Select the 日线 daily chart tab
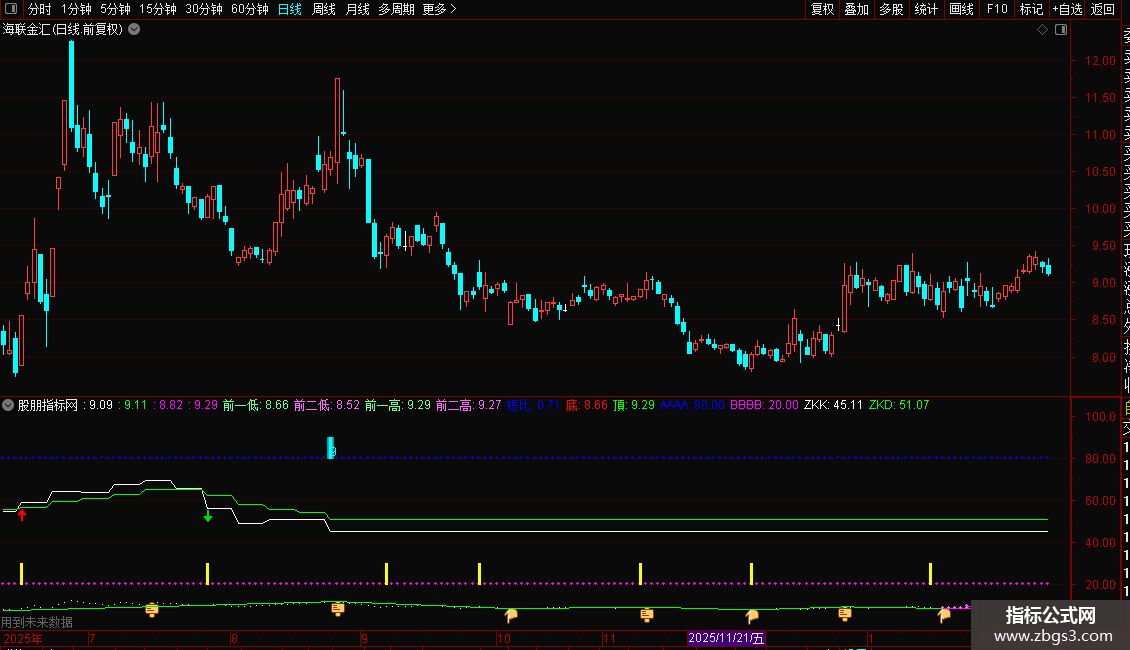Viewport: 1130px width, 650px height. click(290, 9)
